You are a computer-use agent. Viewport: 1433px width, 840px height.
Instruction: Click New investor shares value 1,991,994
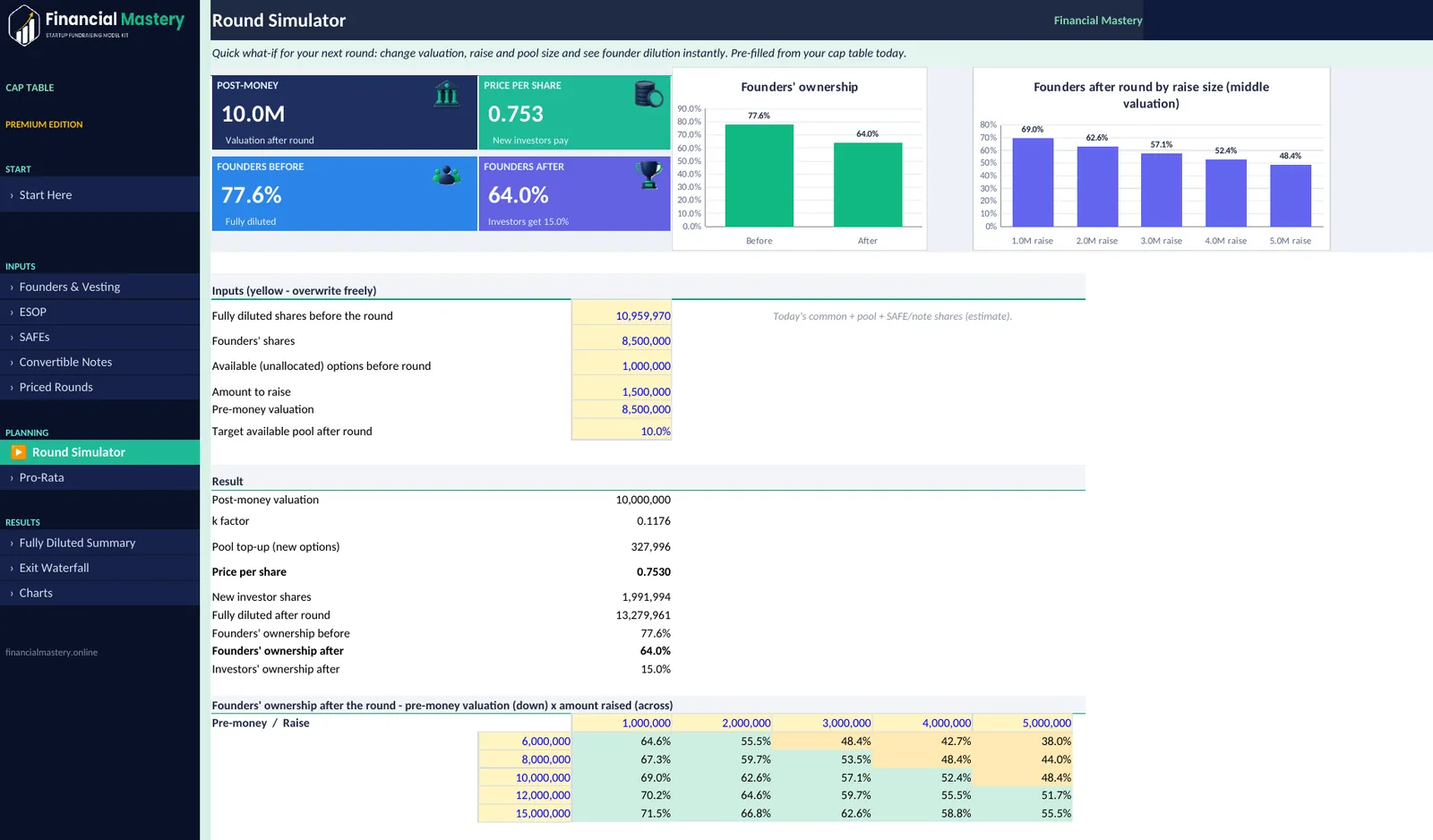[x=647, y=596]
